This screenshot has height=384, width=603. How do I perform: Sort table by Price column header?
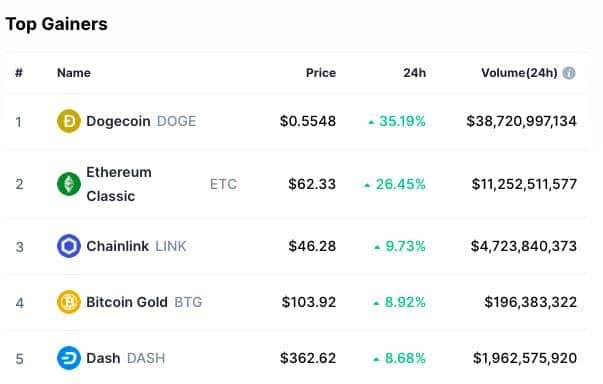click(321, 73)
